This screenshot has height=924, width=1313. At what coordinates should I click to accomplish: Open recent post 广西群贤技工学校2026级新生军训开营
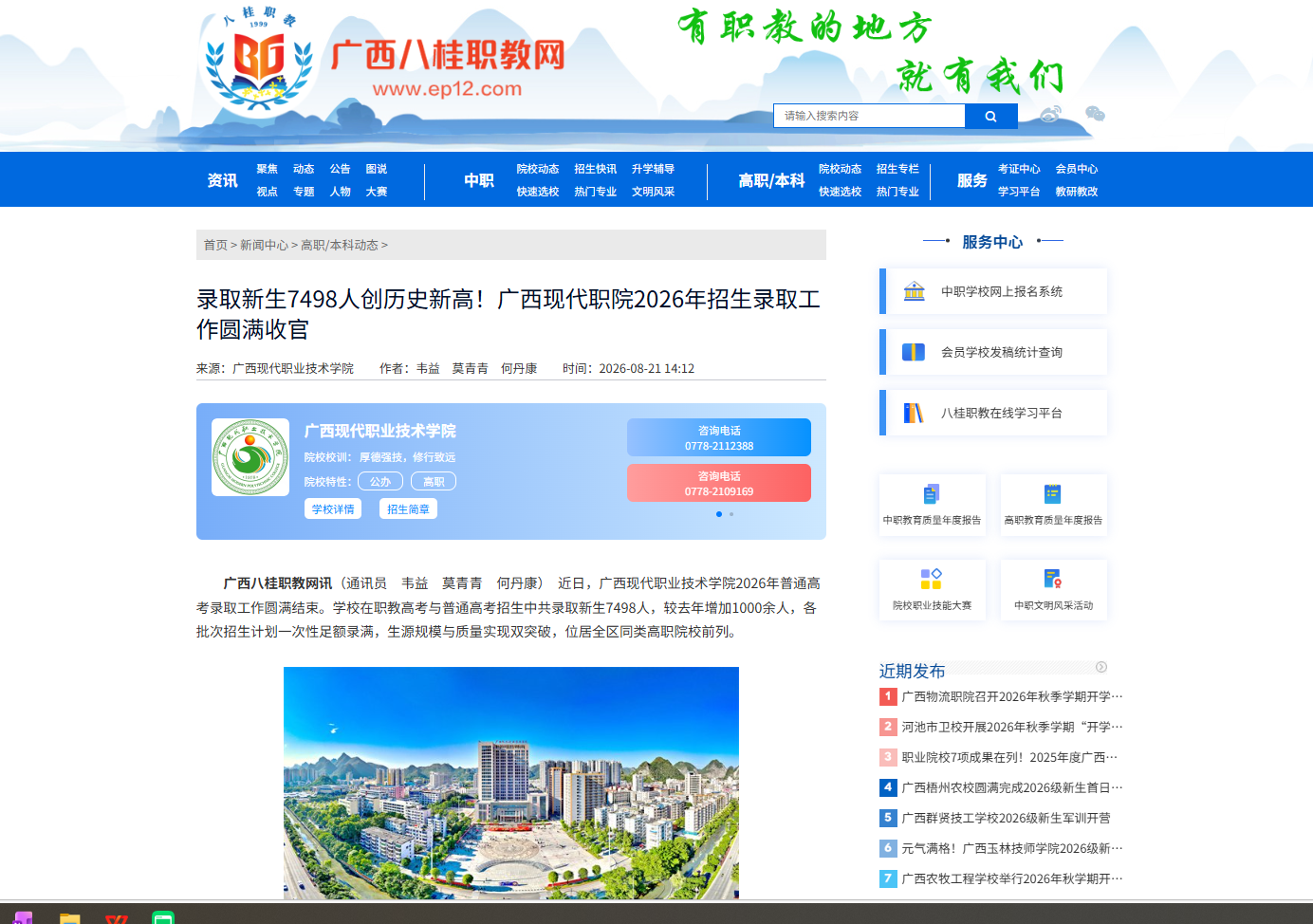[1006, 818]
